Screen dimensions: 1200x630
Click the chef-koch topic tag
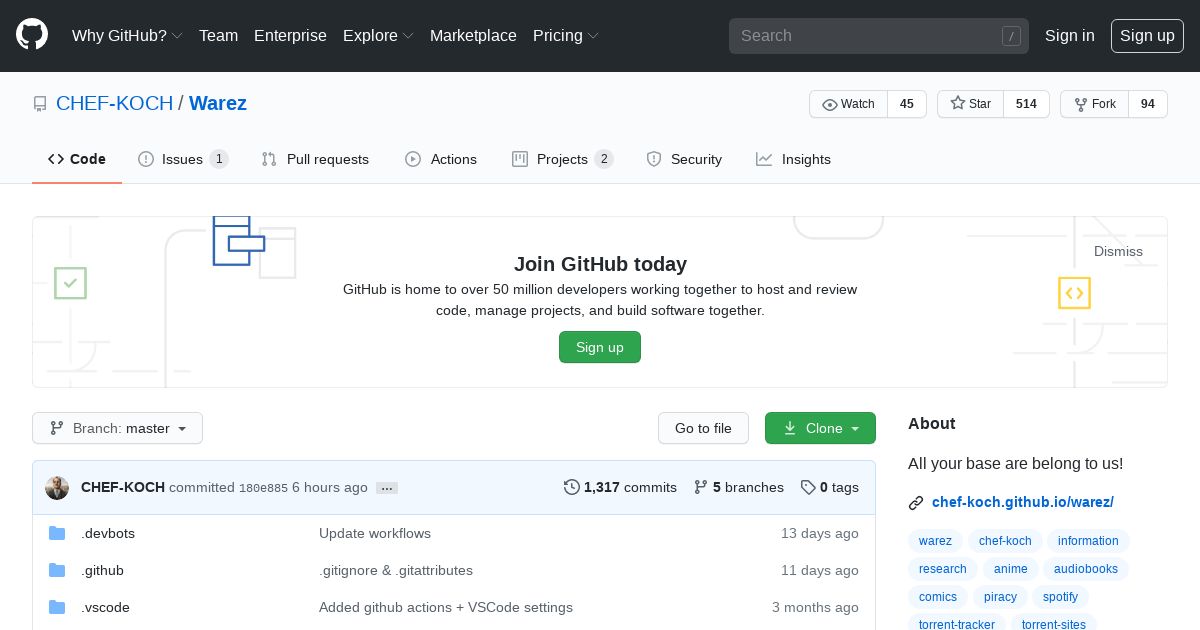(x=1005, y=541)
